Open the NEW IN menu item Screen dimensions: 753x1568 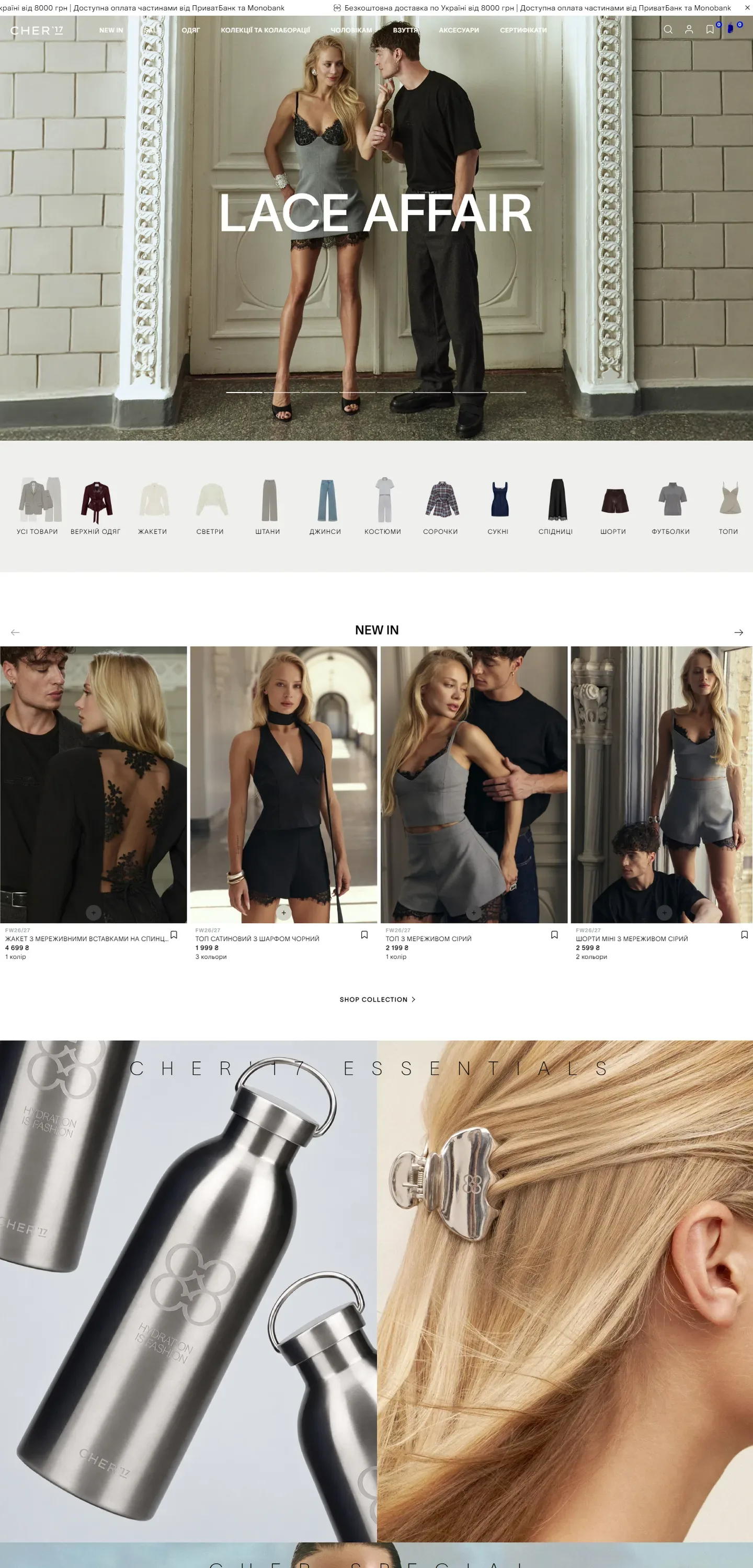(x=111, y=30)
